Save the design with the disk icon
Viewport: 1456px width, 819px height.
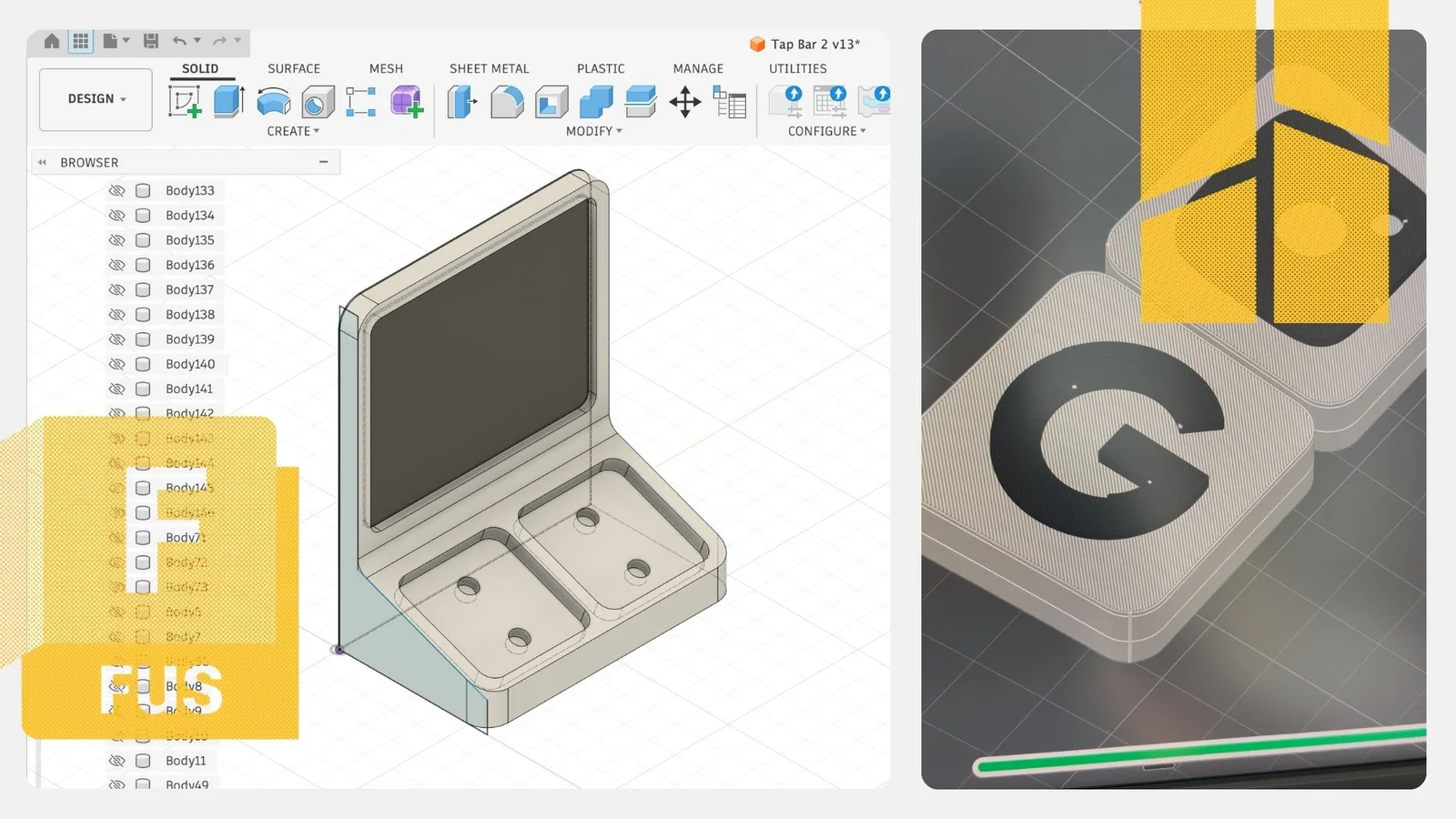tap(151, 41)
